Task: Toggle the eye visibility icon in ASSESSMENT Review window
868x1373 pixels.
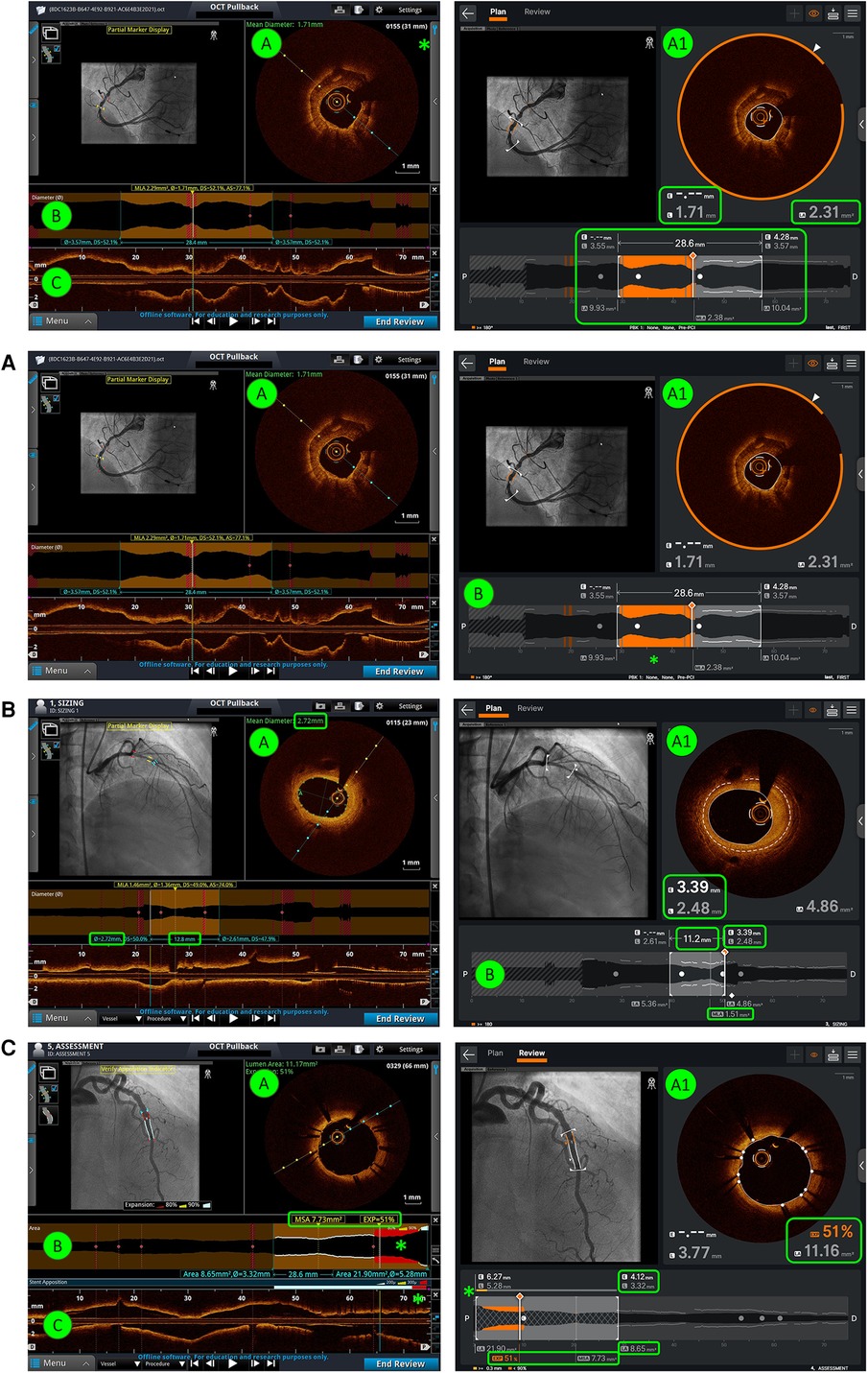Action: click(x=813, y=1054)
